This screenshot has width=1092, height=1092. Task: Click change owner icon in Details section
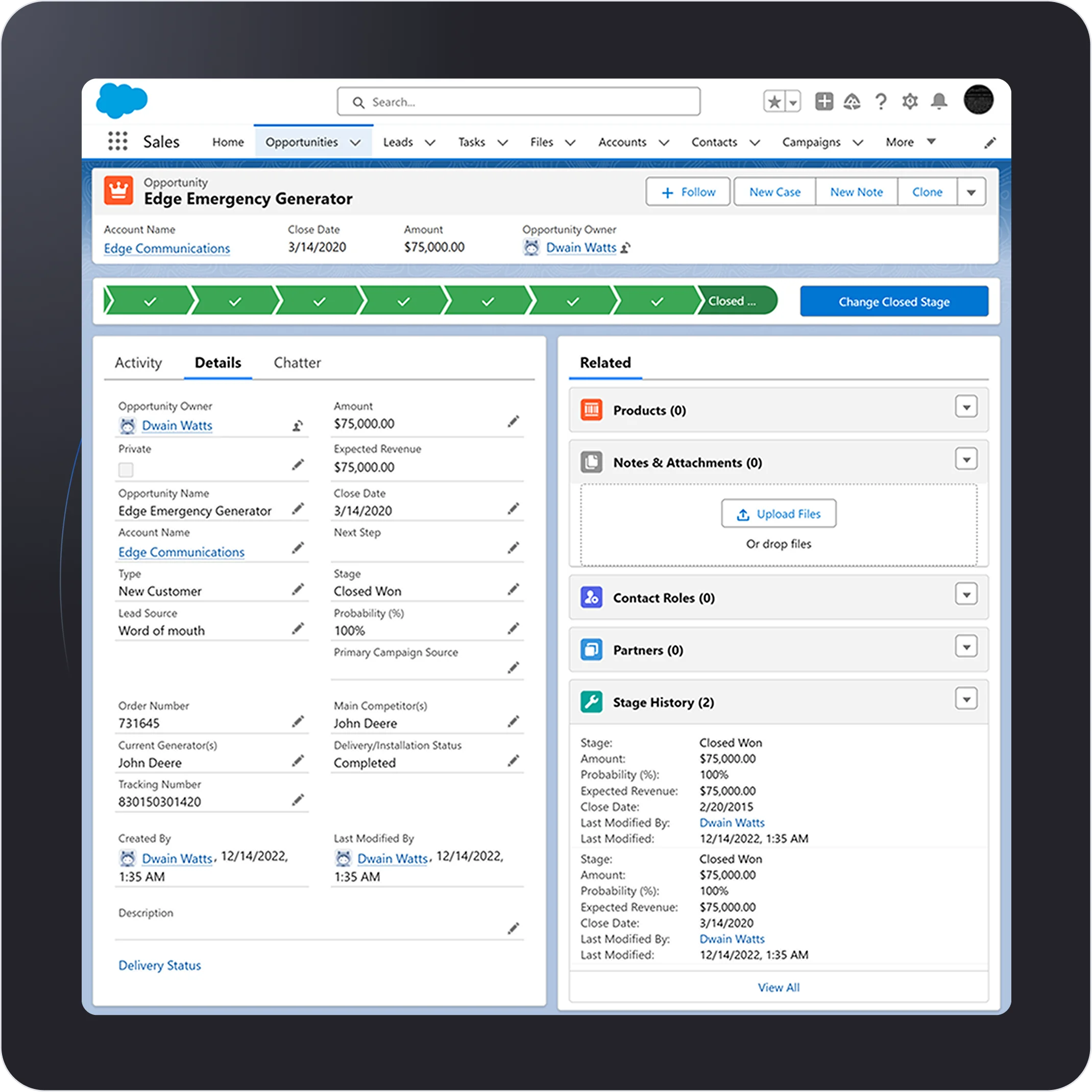click(298, 426)
